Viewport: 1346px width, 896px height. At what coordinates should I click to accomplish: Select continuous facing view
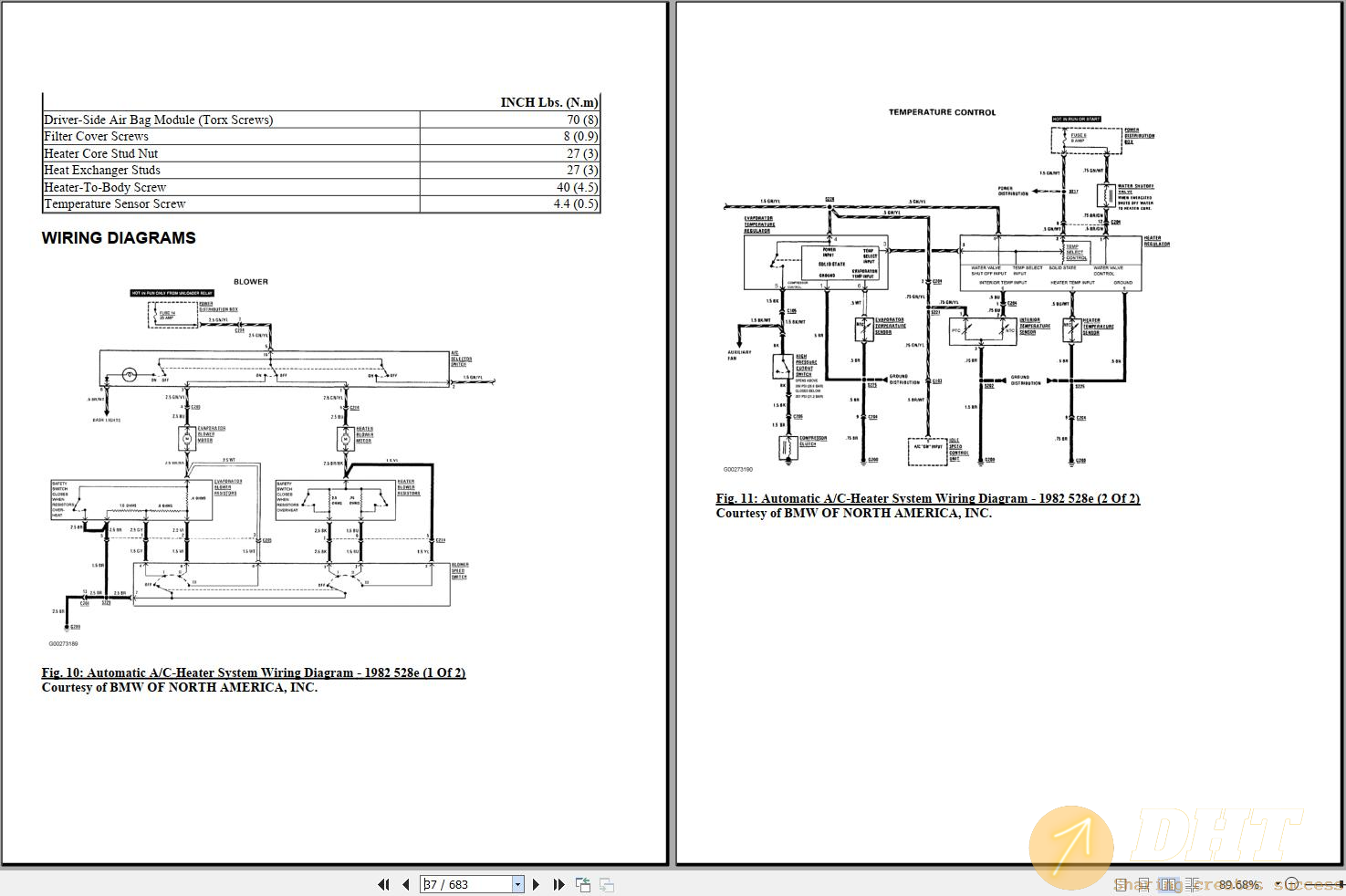coord(1192,884)
